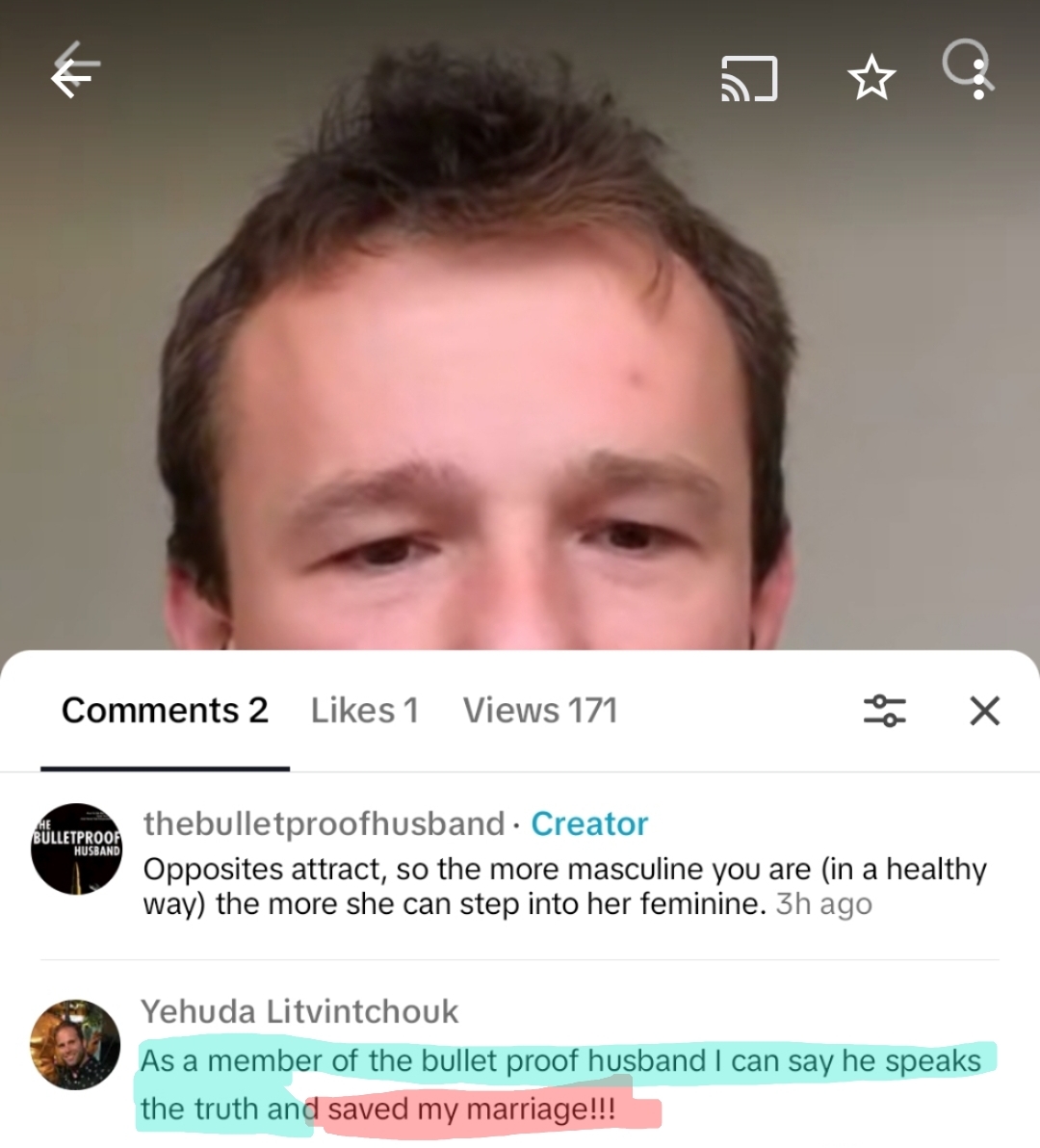Switch to the Comments 2 tab
The width and height of the screenshot is (1040, 1148).
(165, 710)
